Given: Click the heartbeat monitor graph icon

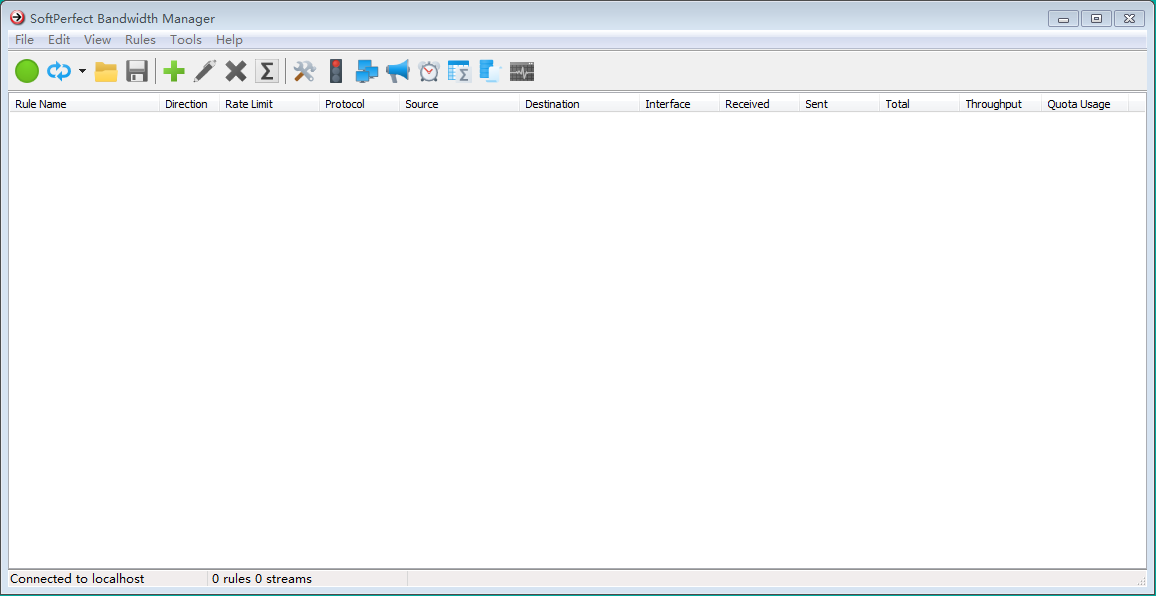Looking at the screenshot, I should (x=522, y=71).
